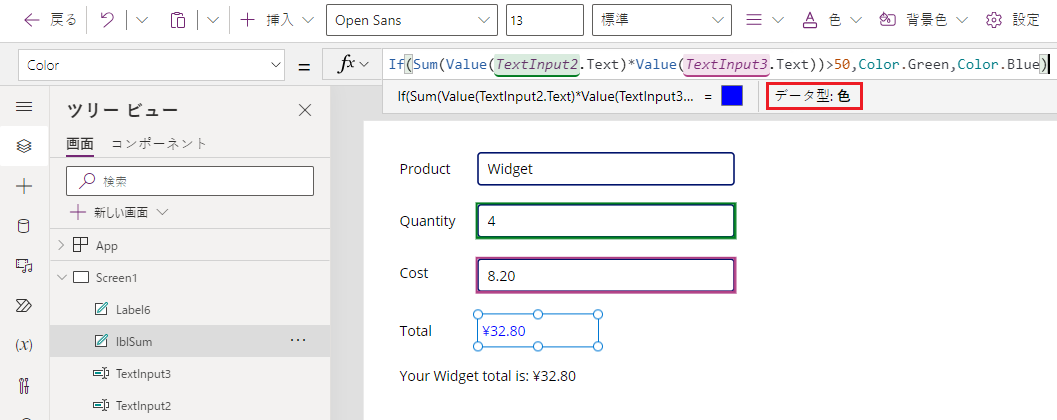The width and height of the screenshot is (1057, 420).
Task: Toggle the hamburger navigation menu
Action: [x=24, y=107]
